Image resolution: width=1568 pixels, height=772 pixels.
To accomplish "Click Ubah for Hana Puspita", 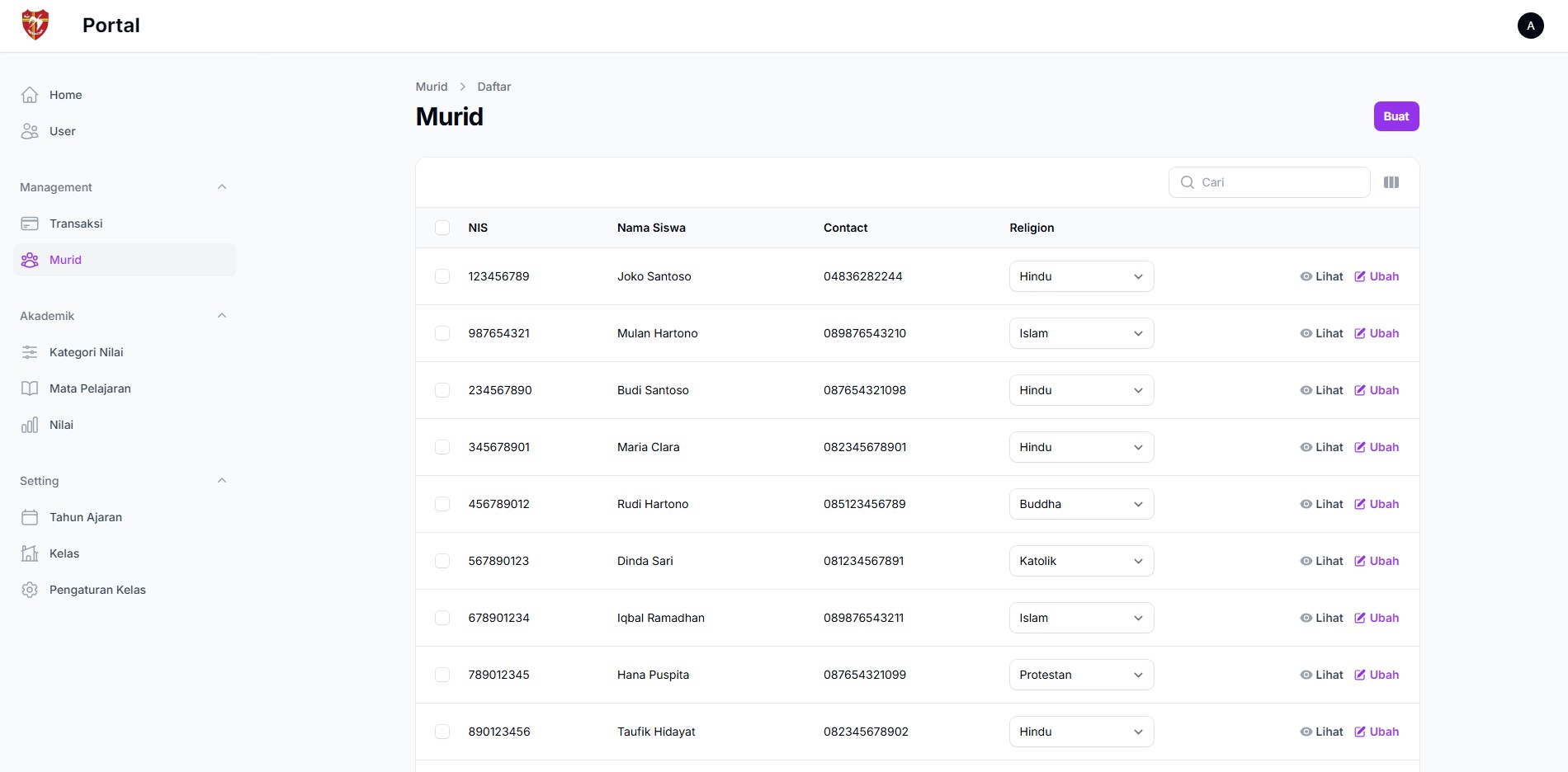I will click(x=1377, y=675).
